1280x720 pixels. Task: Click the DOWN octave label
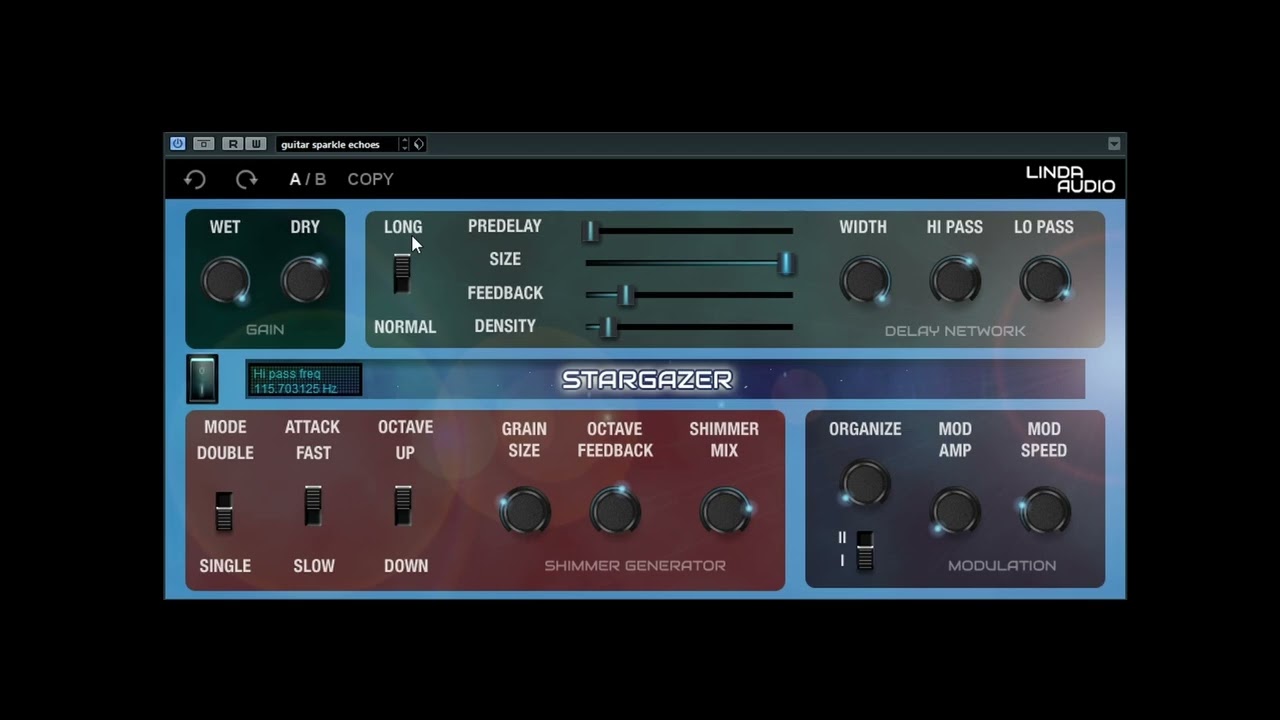(406, 566)
